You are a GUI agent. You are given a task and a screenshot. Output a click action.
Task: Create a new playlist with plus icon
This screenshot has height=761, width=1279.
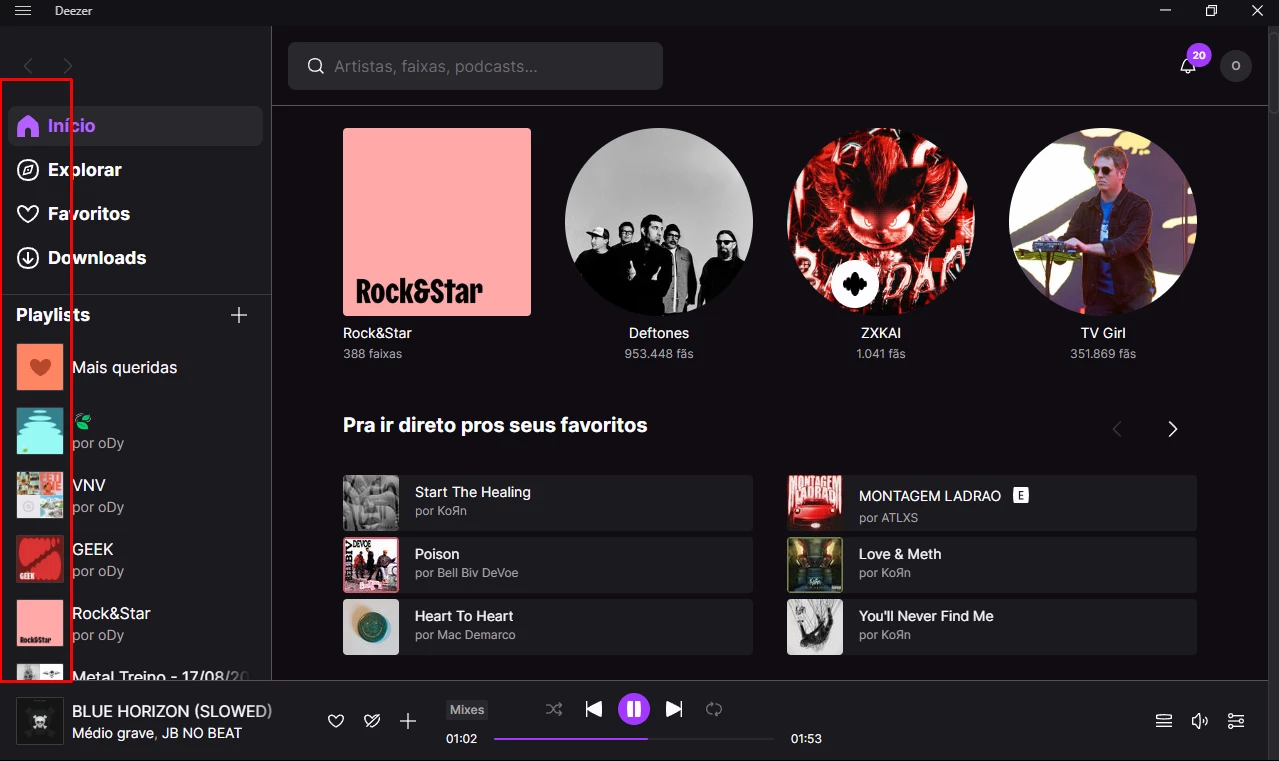(x=239, y=315)
